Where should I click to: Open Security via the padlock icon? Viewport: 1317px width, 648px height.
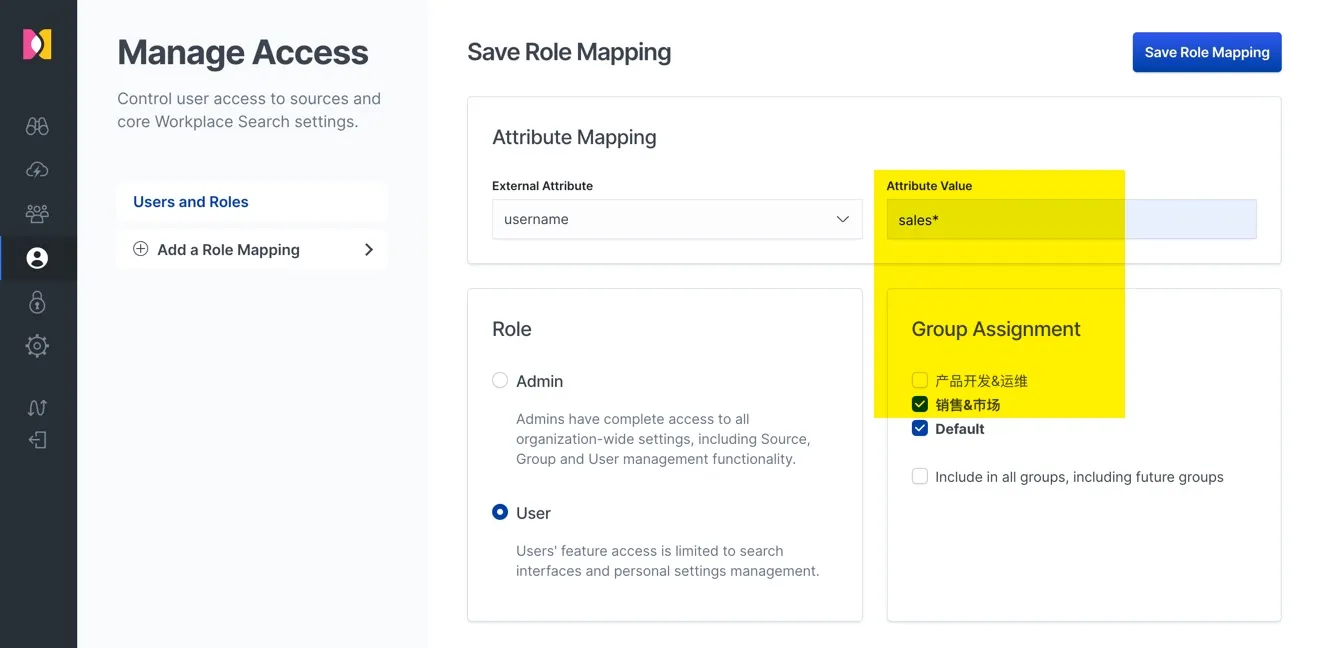[37, 302]
